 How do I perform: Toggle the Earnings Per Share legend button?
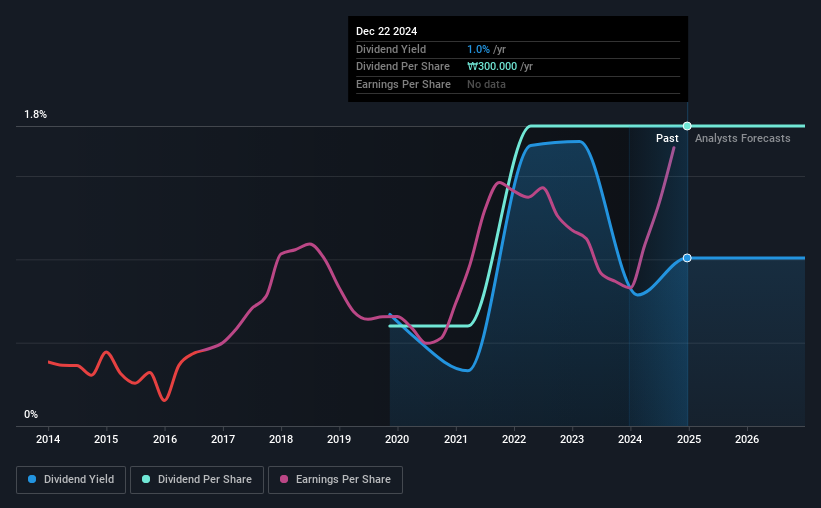[335, 480]
